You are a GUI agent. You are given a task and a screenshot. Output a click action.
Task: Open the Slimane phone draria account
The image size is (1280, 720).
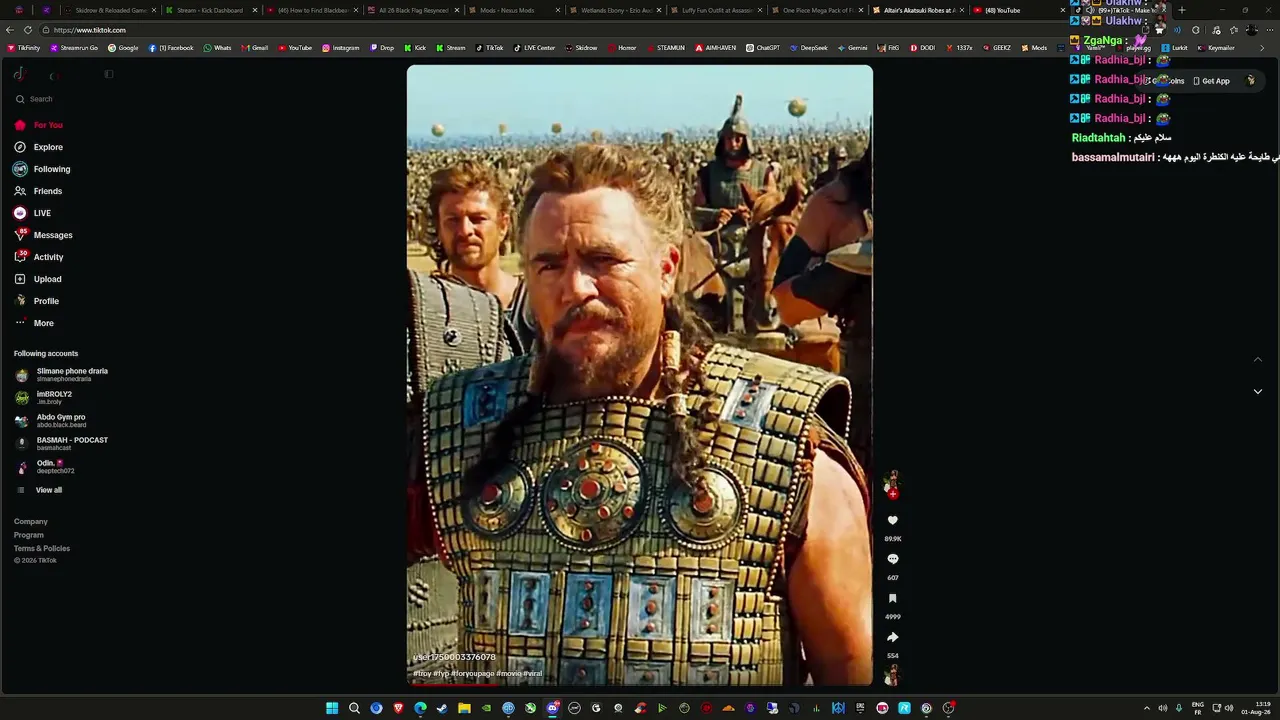pos(61,375)
